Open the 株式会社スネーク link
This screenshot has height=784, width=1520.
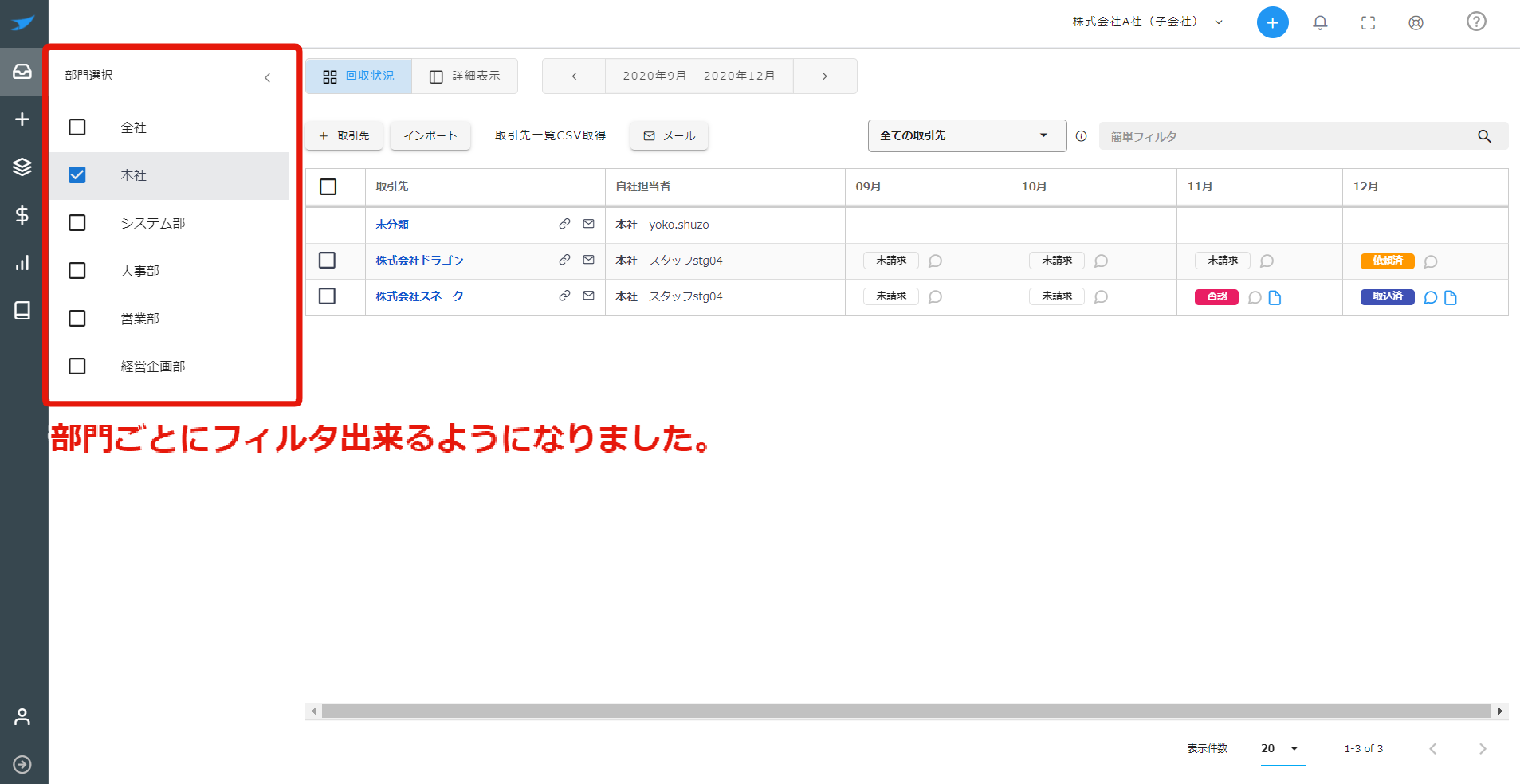coord(419,296)
